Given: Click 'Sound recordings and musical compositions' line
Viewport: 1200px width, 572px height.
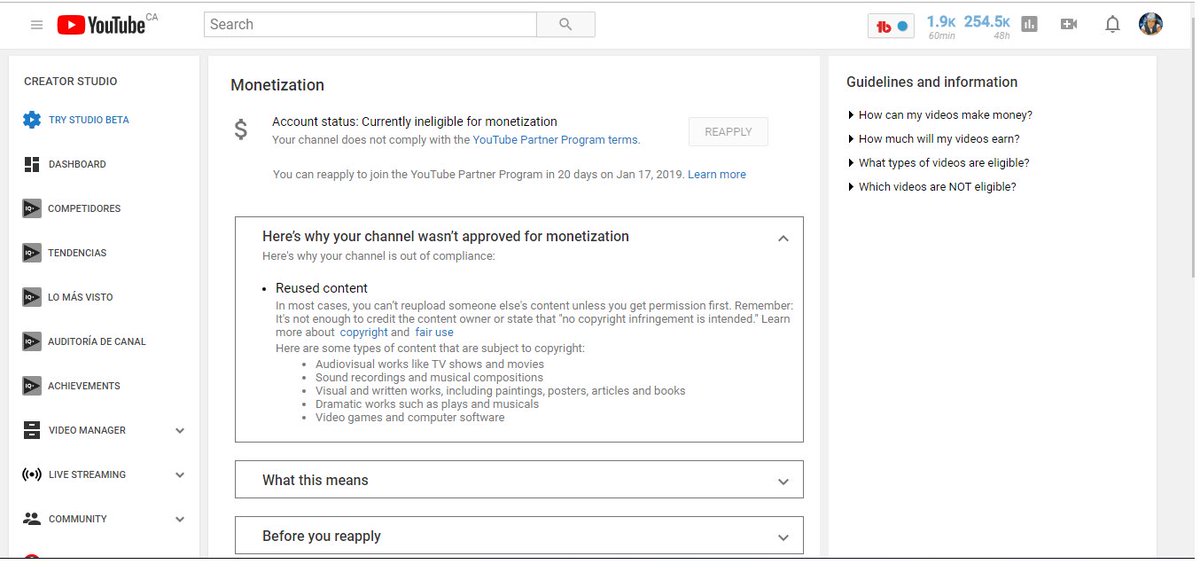Looking at the screenshot, I should click(429, 378).
